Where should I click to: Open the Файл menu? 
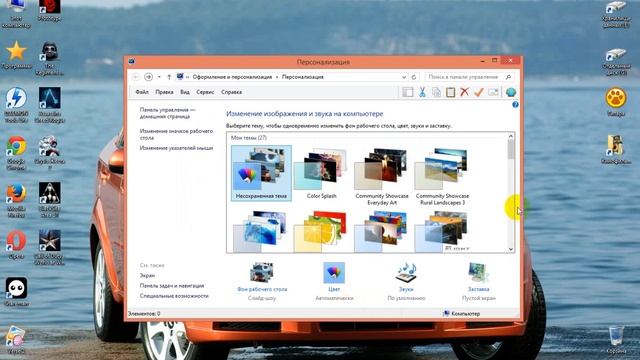(142, 92)
